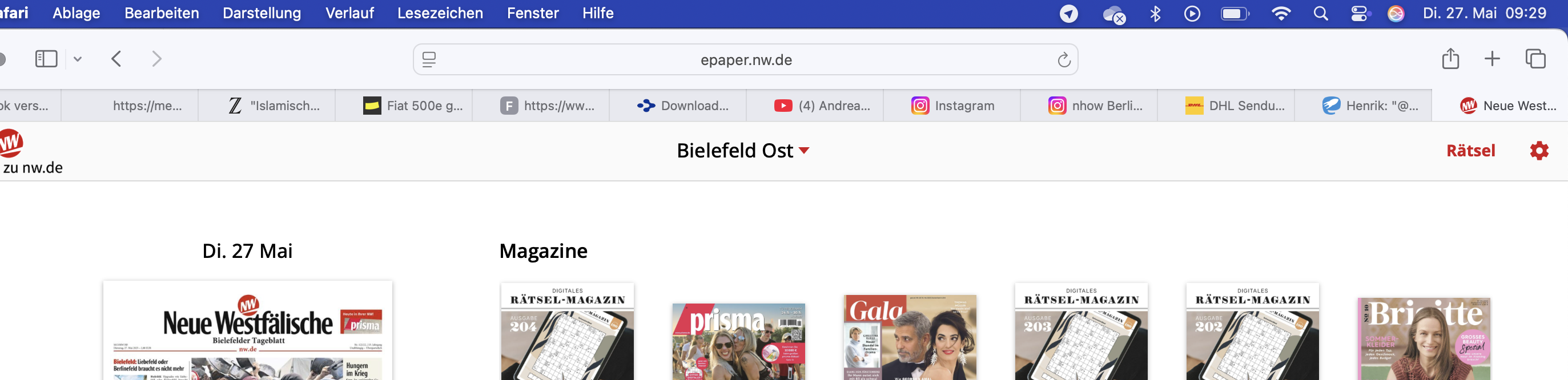
Task: Open the Darstellung menu
Action: [x=262, y=13]
